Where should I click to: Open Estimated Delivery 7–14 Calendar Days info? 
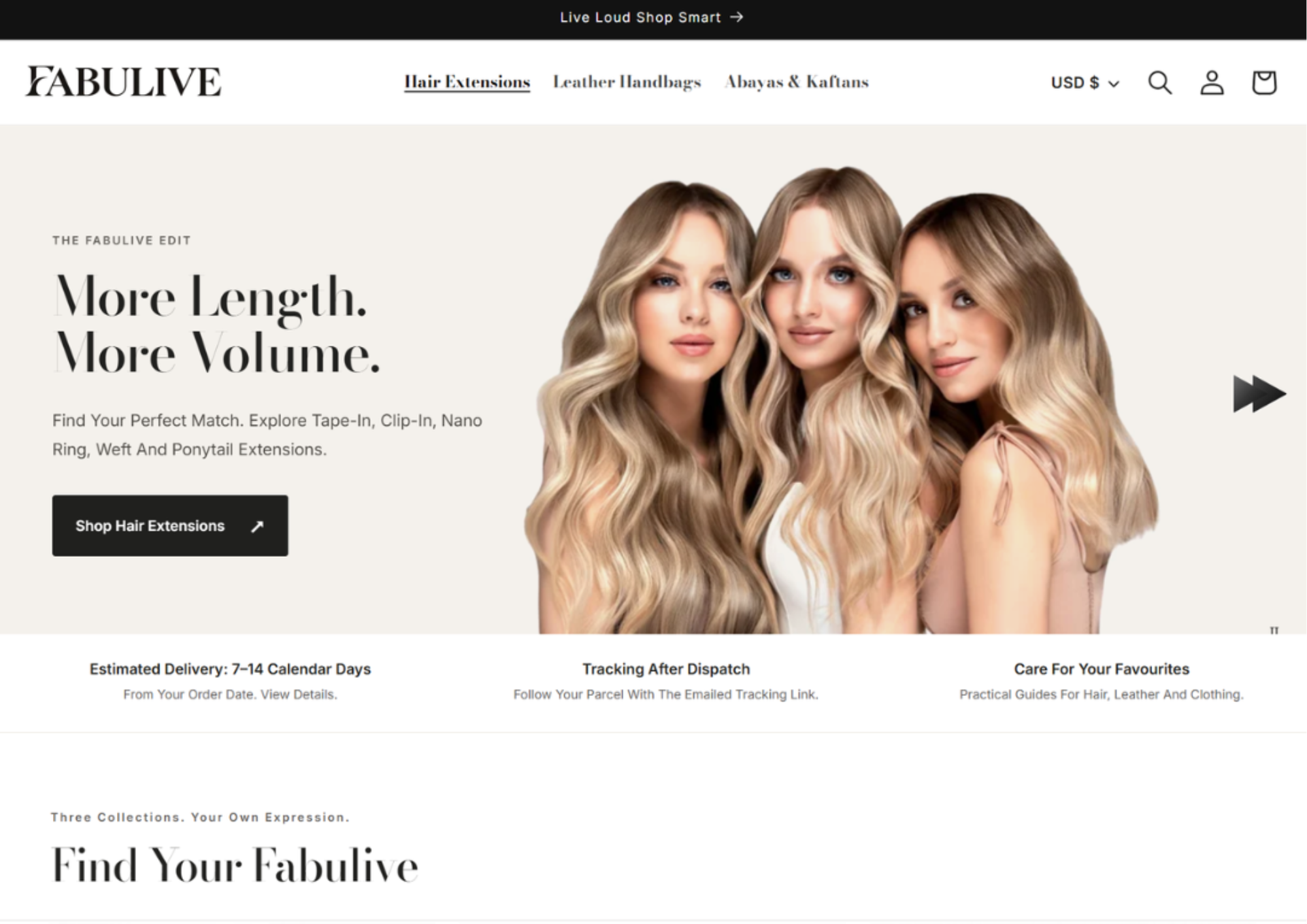[x=230, y=669]
